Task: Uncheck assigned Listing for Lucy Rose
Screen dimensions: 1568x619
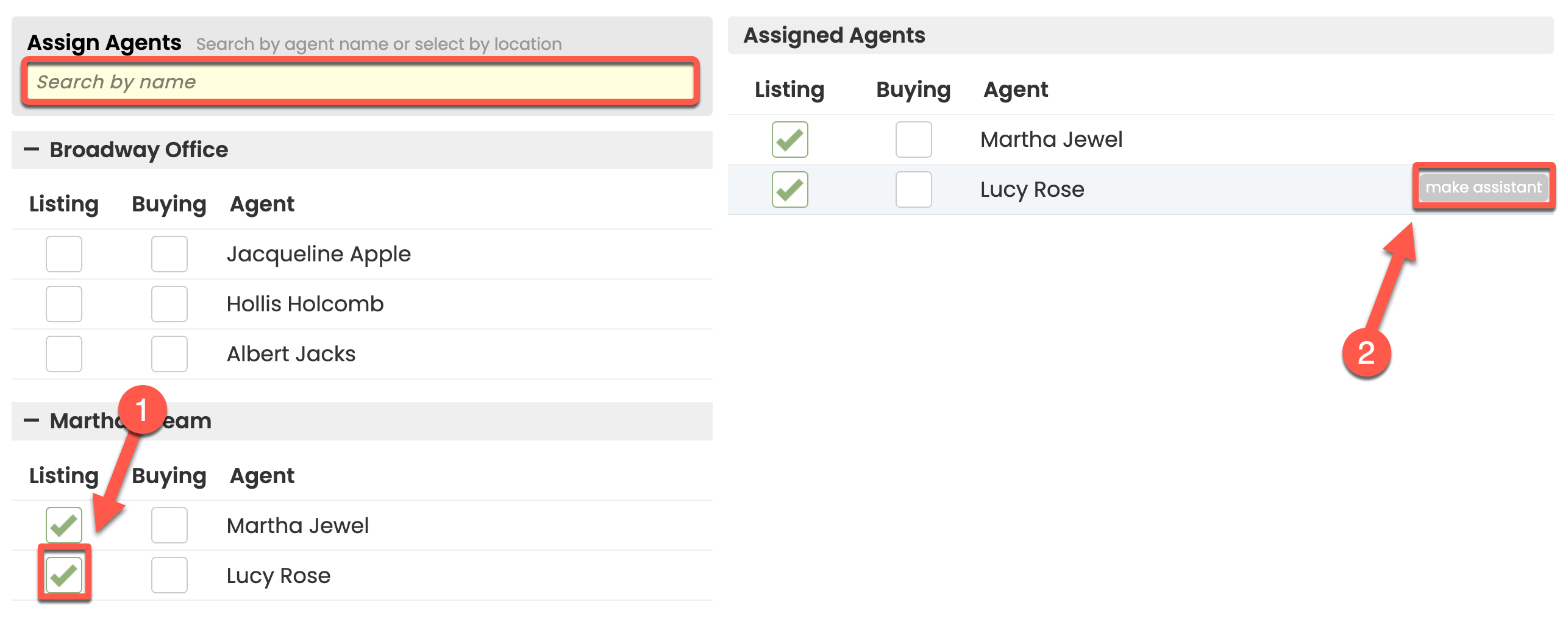Action: (x=789, y=189)
